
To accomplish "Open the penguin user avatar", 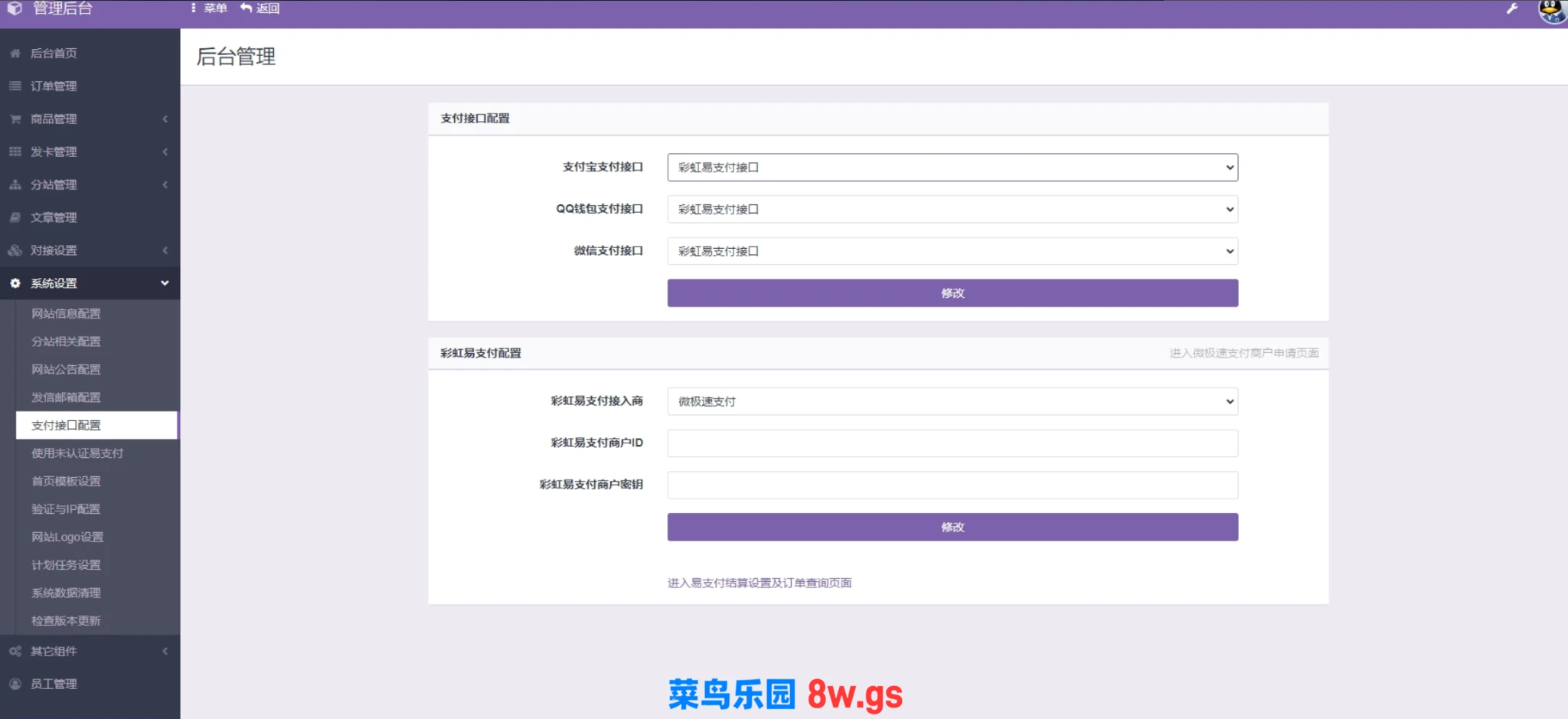I will click(1552, 11).
